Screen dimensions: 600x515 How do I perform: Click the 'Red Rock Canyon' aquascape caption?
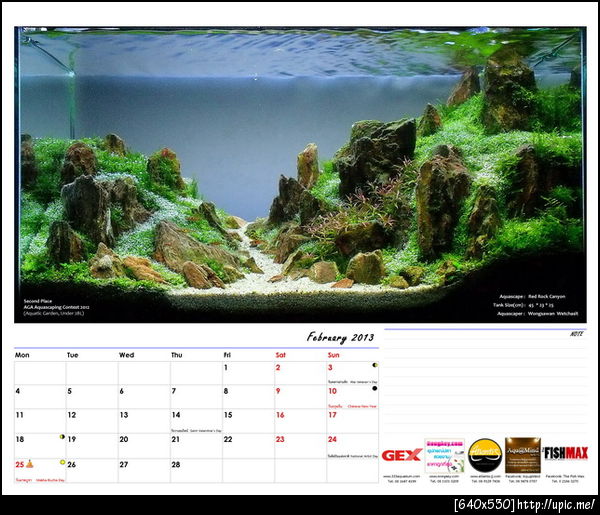[546, 297]
